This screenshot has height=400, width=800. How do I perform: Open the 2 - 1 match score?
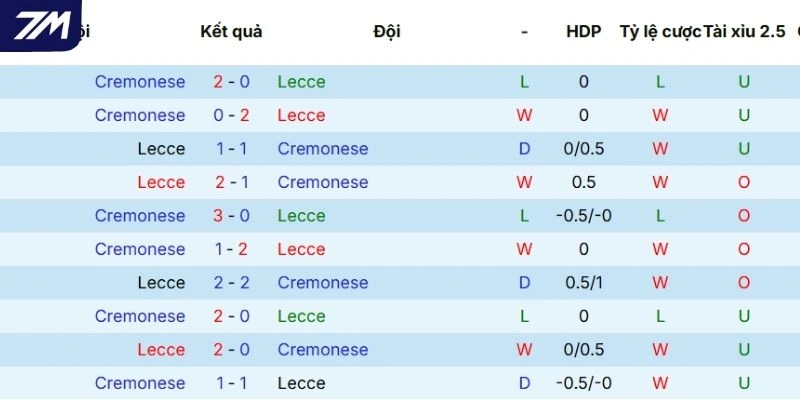click(231, 182)
